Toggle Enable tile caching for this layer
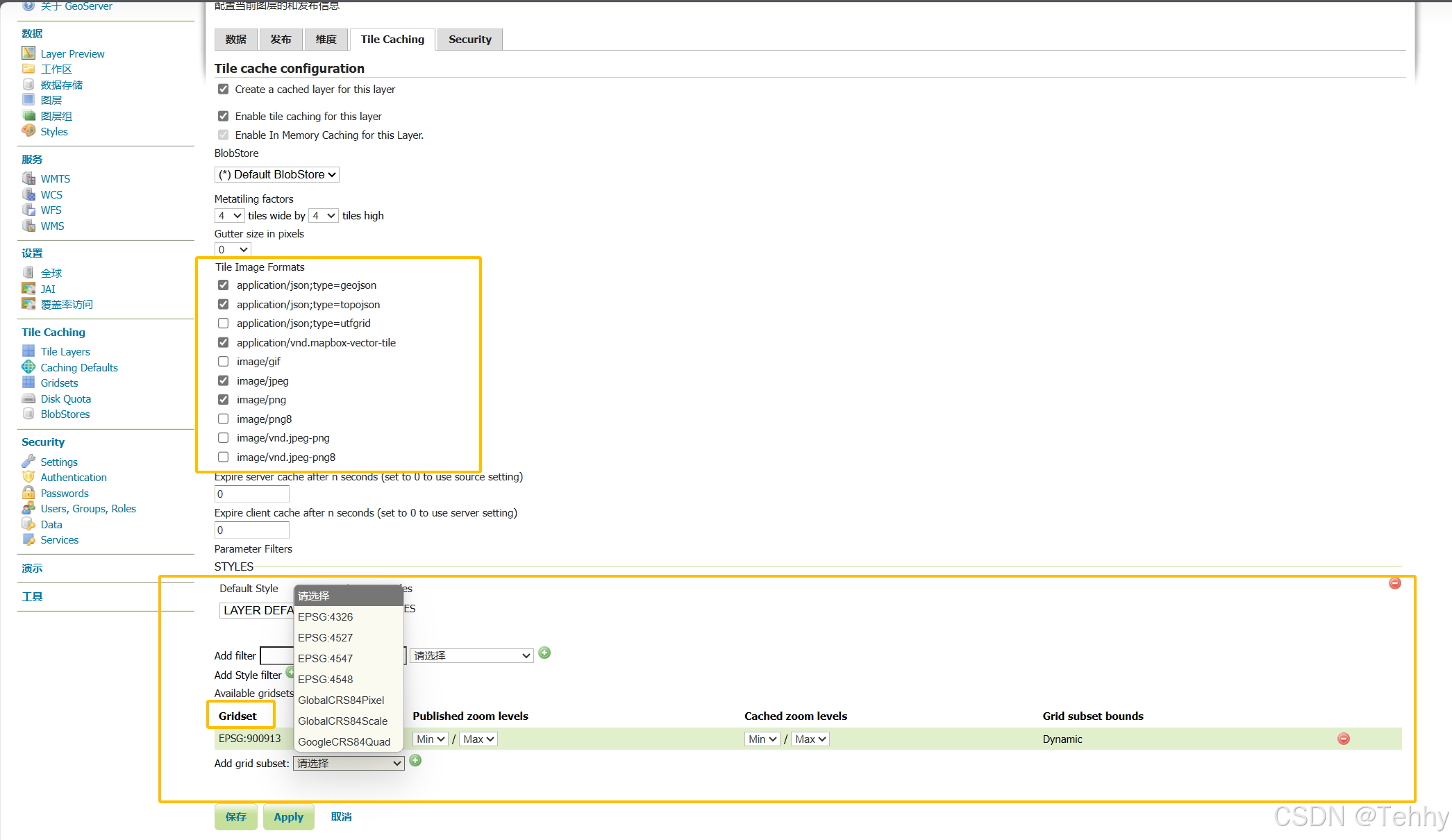This screenshot has height=840, width=1452. 223,116
